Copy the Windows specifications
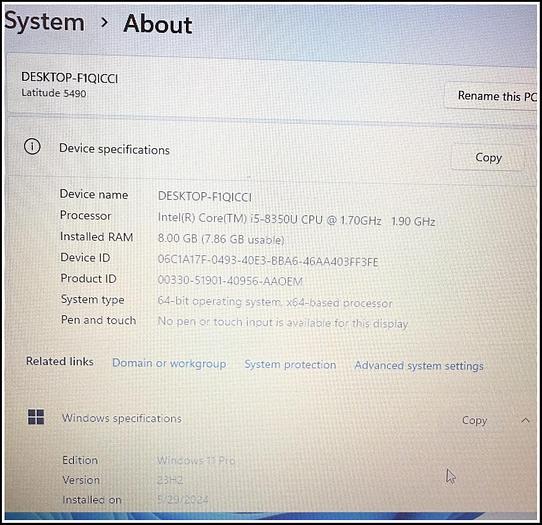 point(474,420)
